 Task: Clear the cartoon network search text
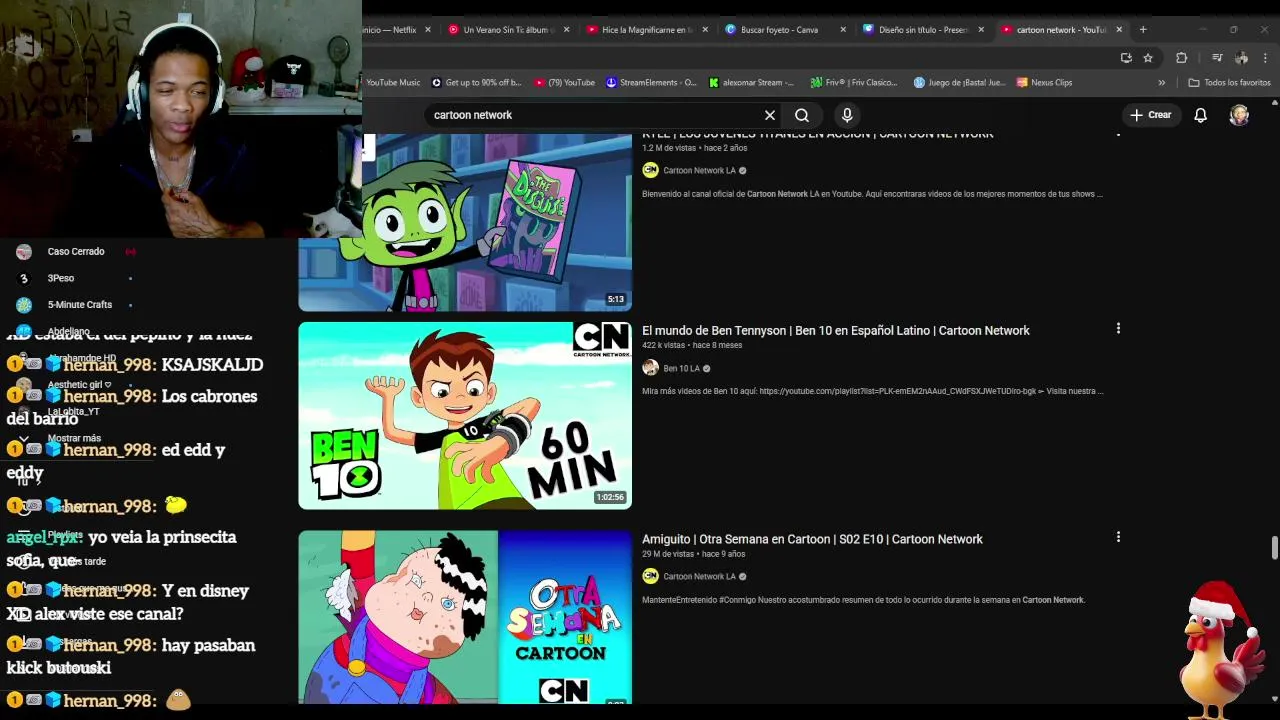[x=770, y=115]
